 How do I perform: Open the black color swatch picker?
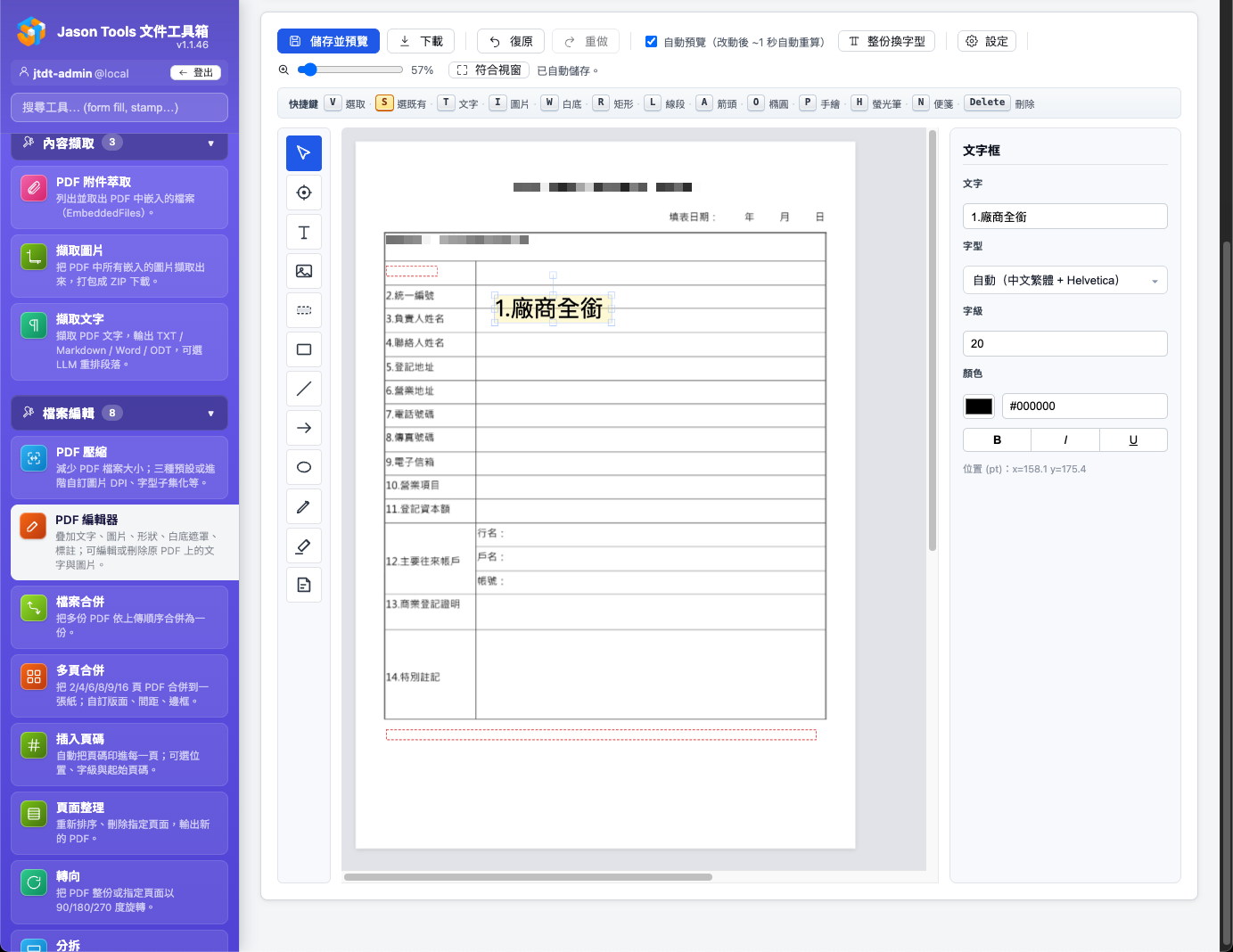point(978,406)
